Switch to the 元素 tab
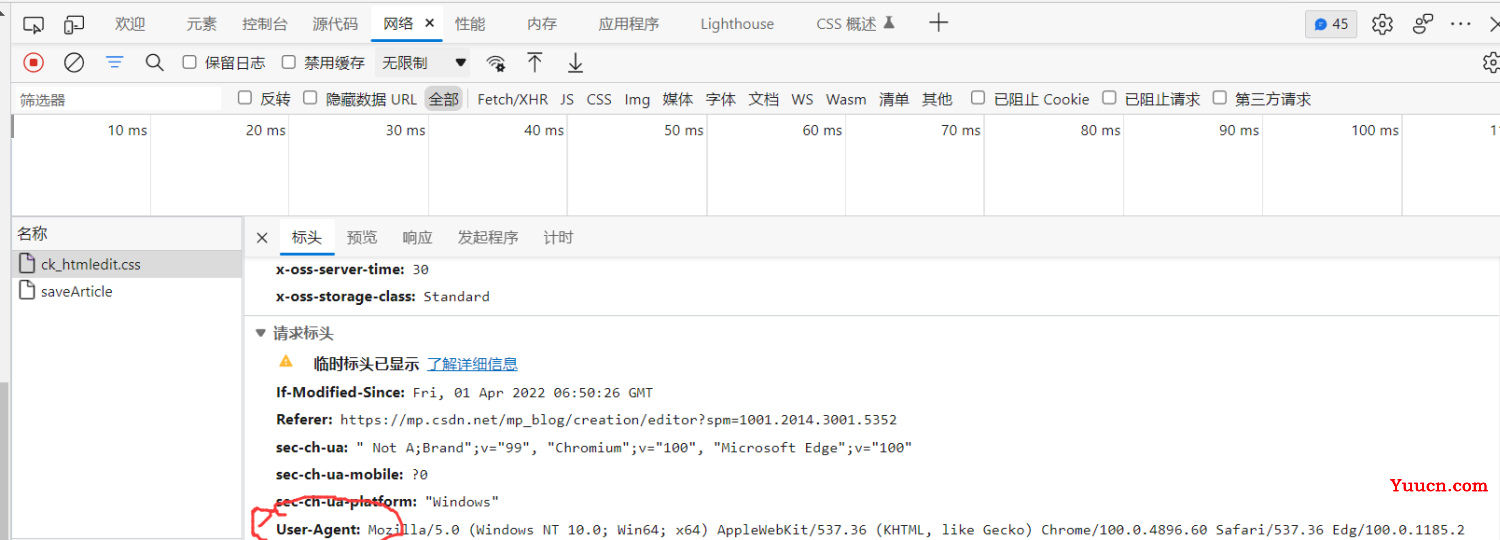Viewport: 1500px width, 540px height. pos(201,24)
